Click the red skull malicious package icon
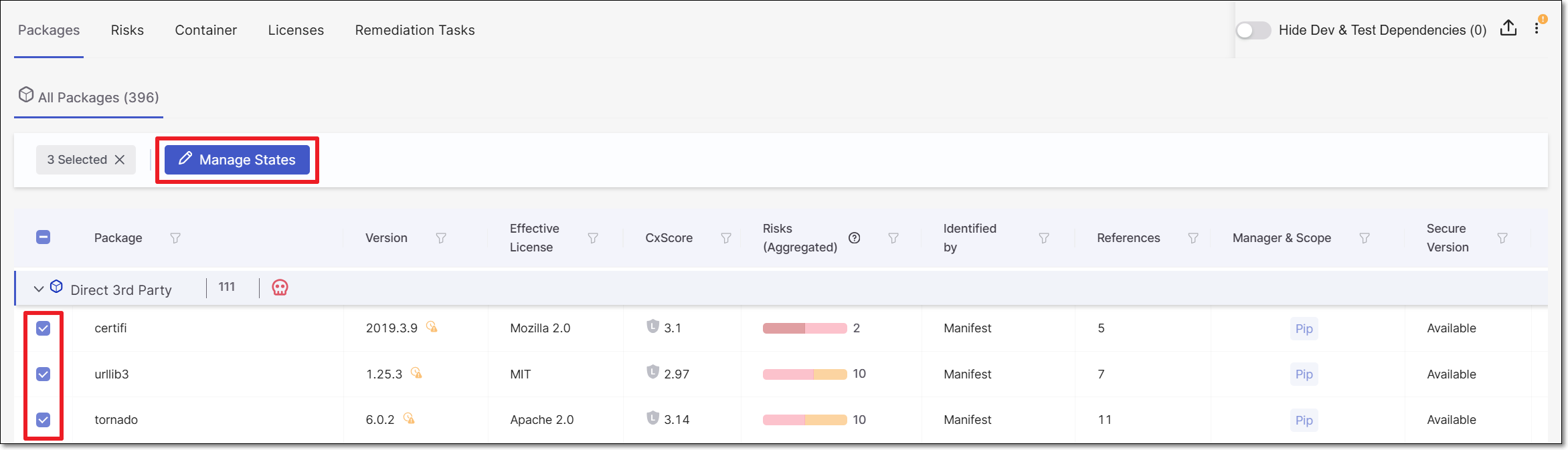The height and width of the screenshot is (450, 1568). pyautogui.click(x=280, y=288)
